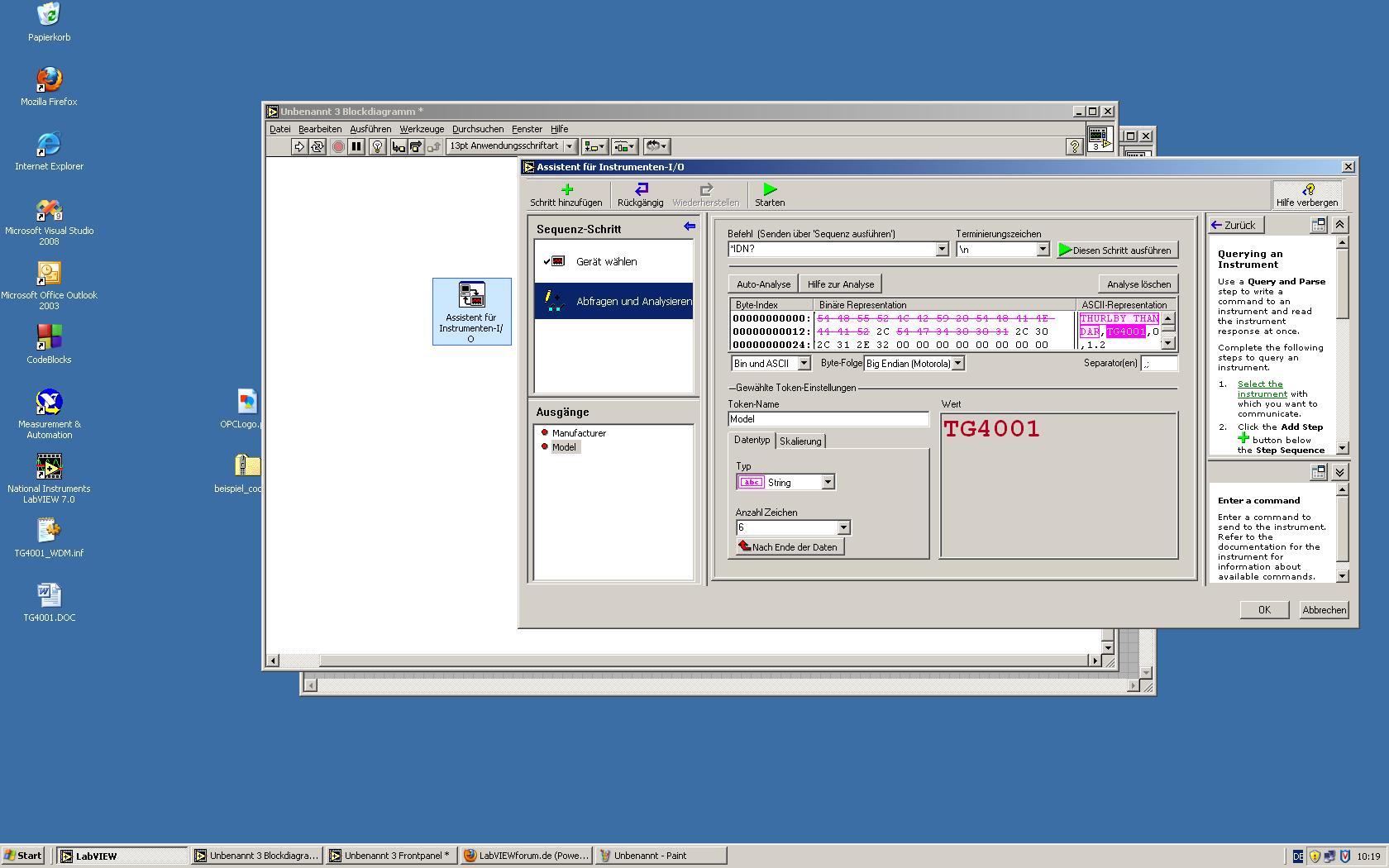1389x868 pixels.
Task: Open the Byte-Folge Big Endian dropdown
Action: (x=957, y=364)
